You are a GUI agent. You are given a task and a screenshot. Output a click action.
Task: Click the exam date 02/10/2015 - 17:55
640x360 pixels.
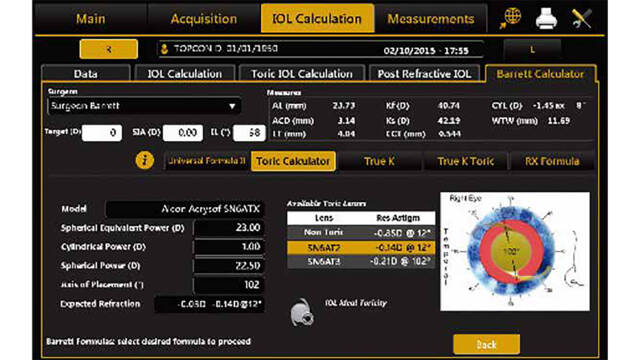click(426, 51)
